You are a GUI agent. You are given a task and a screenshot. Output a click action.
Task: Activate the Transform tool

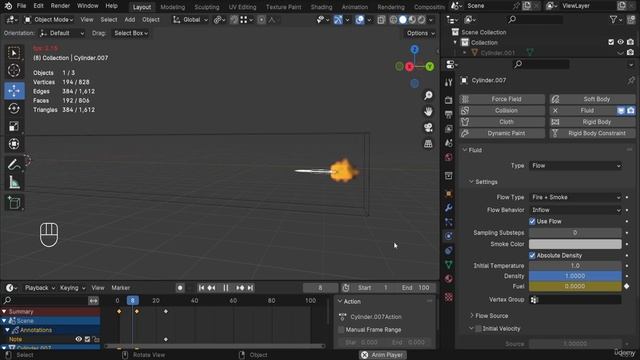14,144
